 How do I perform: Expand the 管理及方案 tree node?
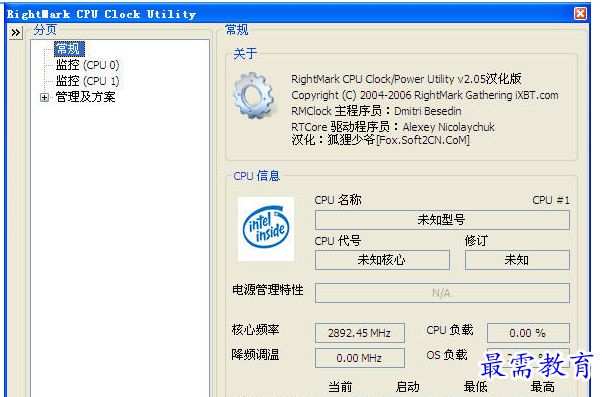pos(44,98)
